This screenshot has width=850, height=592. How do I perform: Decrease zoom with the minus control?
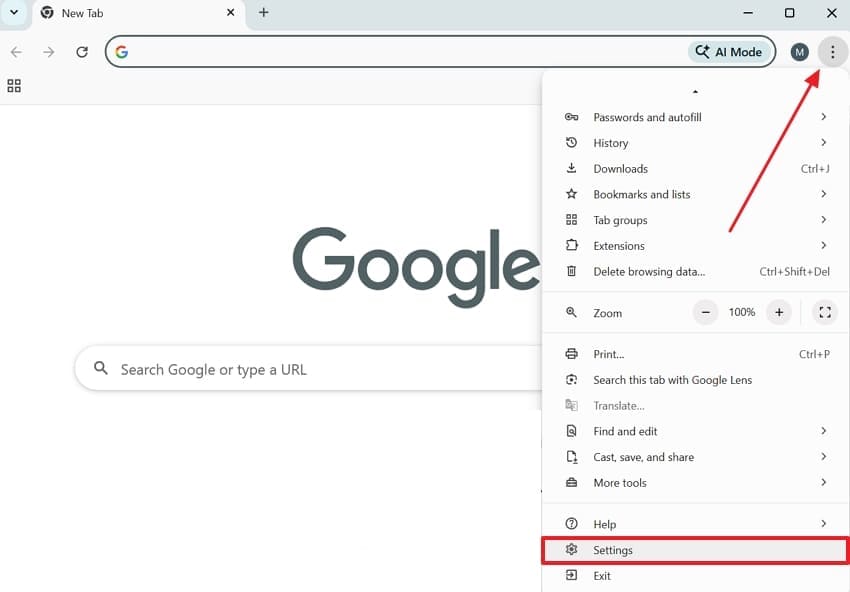(x=705, y=312)
